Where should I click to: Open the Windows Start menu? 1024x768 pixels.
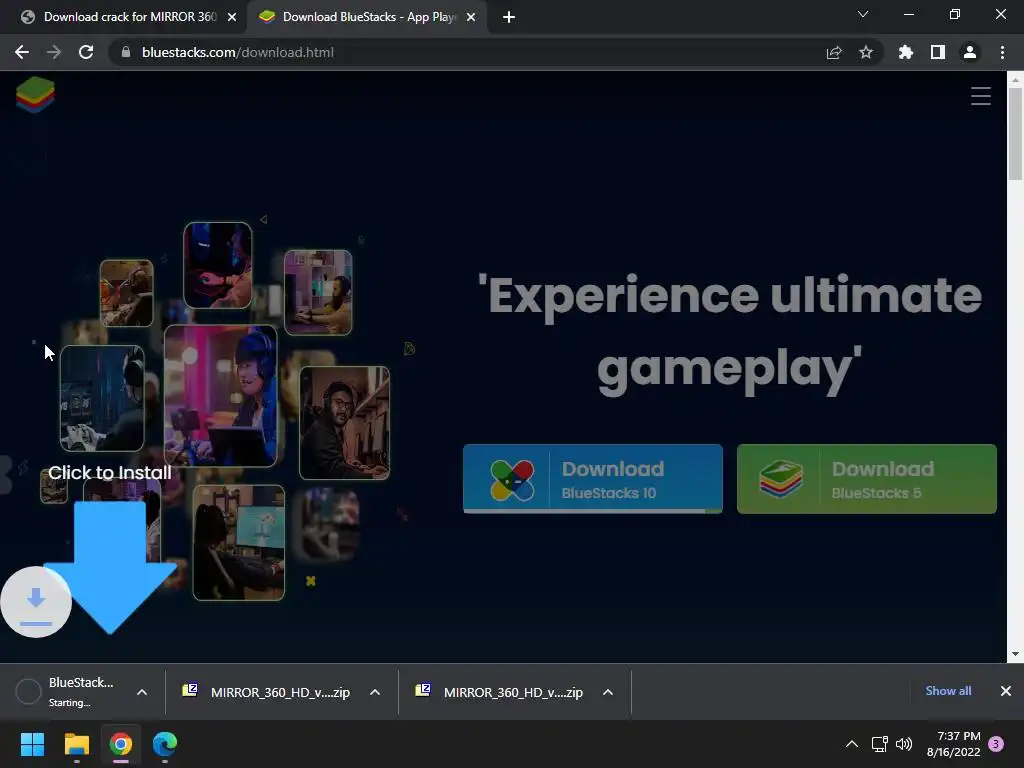click(x=32, y=744)
